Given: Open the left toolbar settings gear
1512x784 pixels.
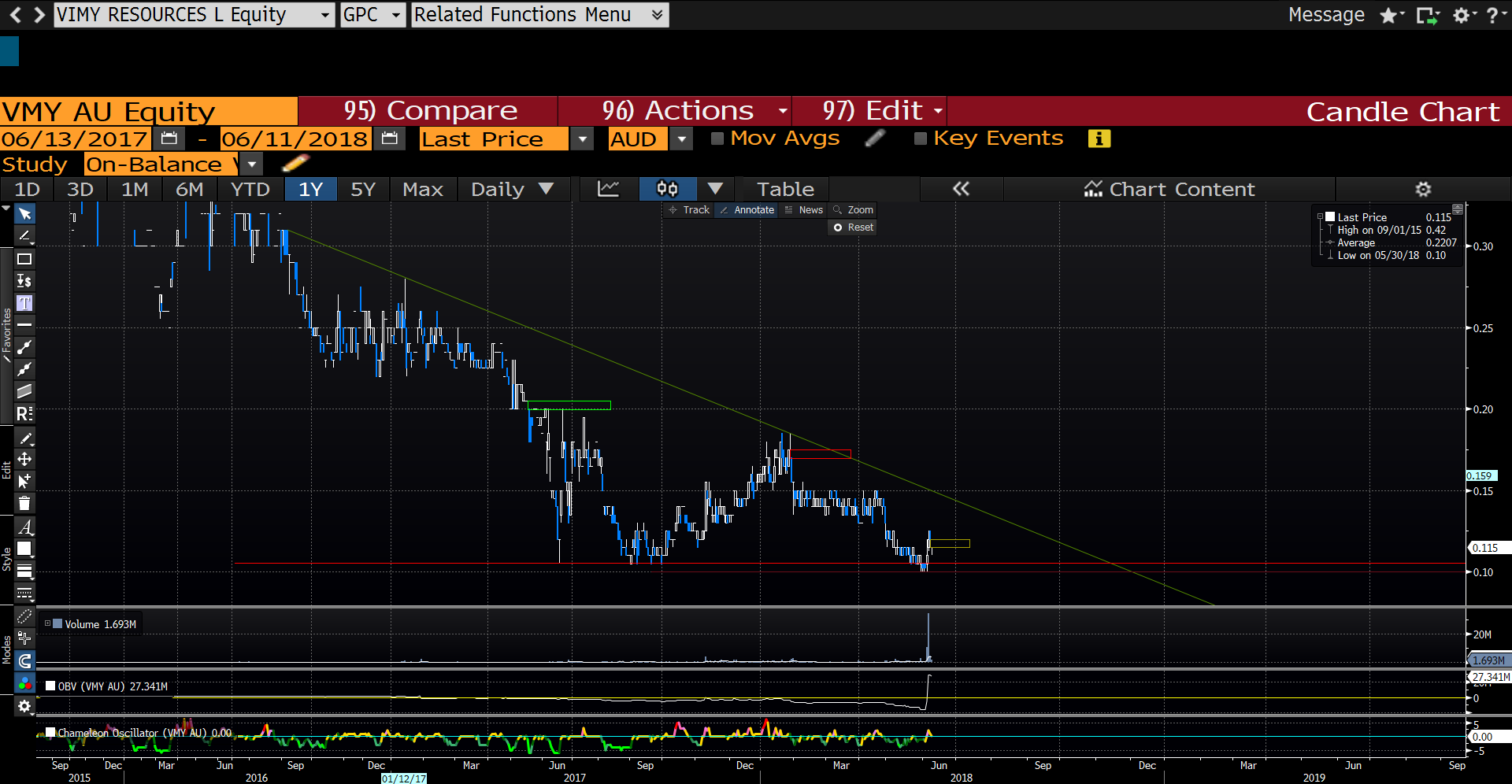Looking at the screenshot, I should [x=24, y=706].
